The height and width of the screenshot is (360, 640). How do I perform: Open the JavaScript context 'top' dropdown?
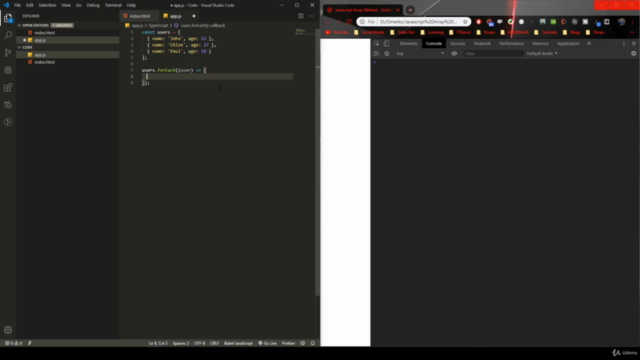coord(420,53)
